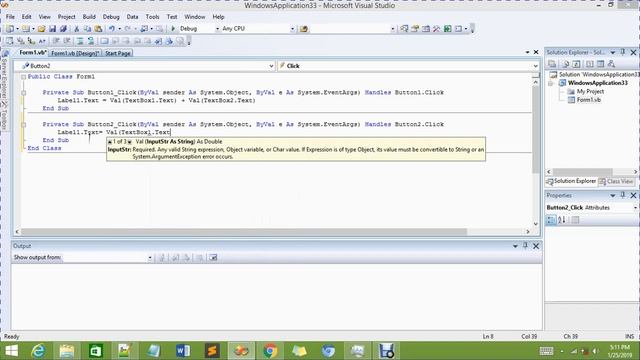Open Microsoft Word from the taskbar
Screen dimensions: 640x360
coord(183,351)
